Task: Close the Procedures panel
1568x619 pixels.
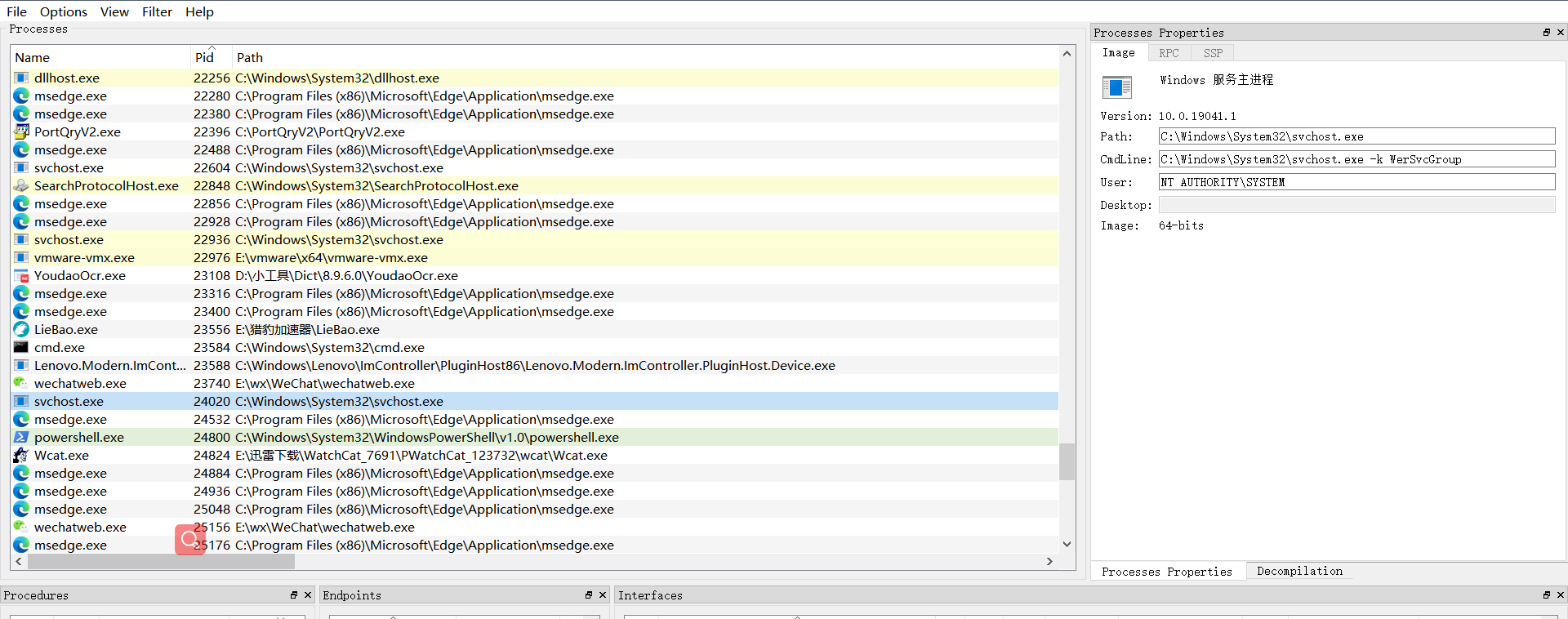Action: click(x=308, y=595)
